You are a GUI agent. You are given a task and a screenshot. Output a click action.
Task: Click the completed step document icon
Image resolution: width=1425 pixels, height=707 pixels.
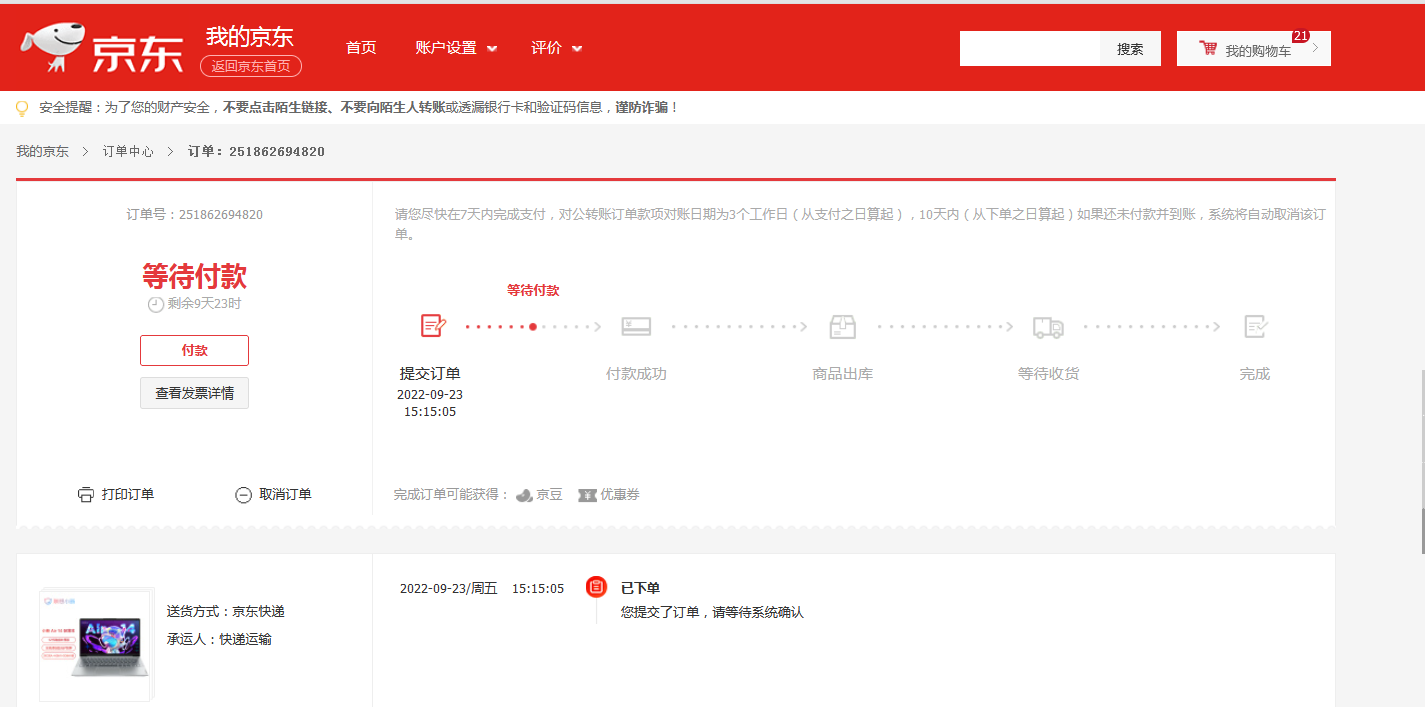click(x=1255, y=326)
